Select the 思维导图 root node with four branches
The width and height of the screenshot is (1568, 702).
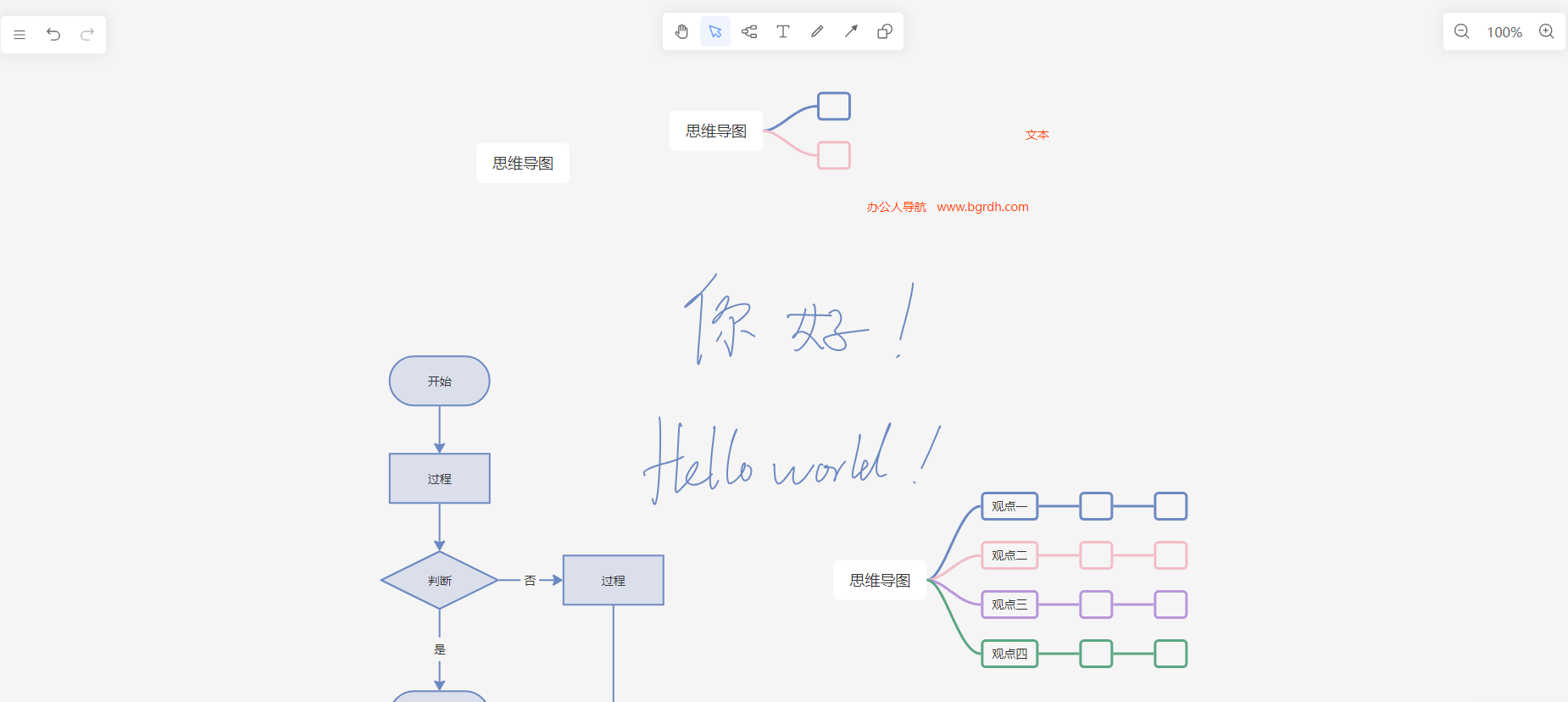point(881,580)
